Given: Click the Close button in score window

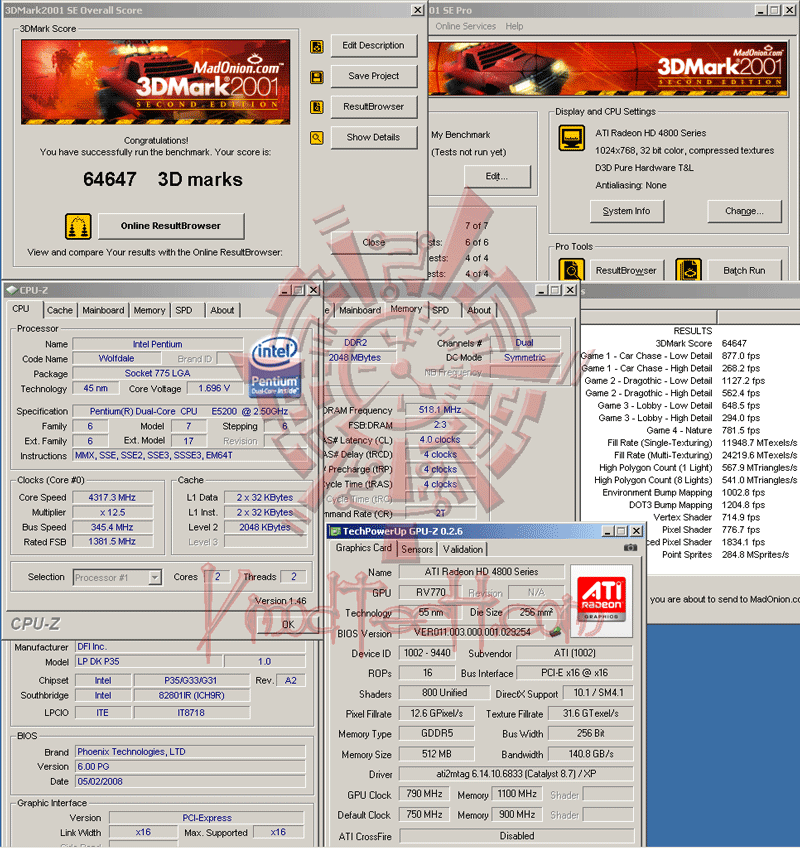Looking at the screenshot, I should 374,243.
